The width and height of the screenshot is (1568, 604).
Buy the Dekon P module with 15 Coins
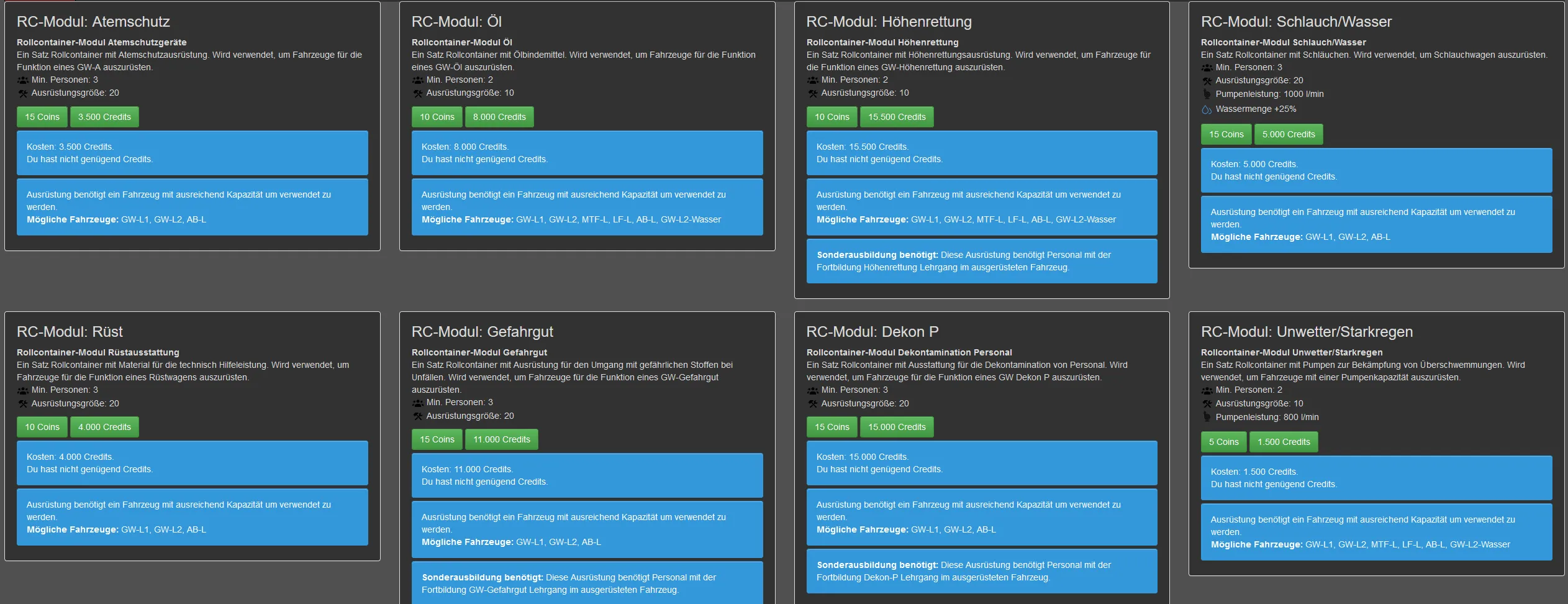[x=832, y=427]
